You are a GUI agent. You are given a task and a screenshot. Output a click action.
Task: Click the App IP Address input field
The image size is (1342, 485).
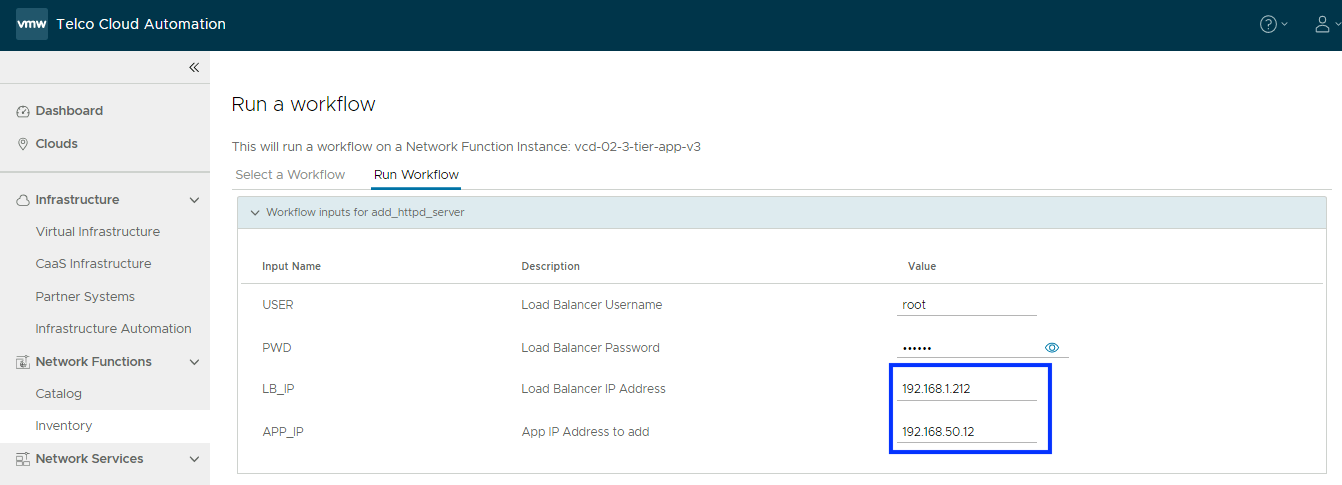coord(966,432)
